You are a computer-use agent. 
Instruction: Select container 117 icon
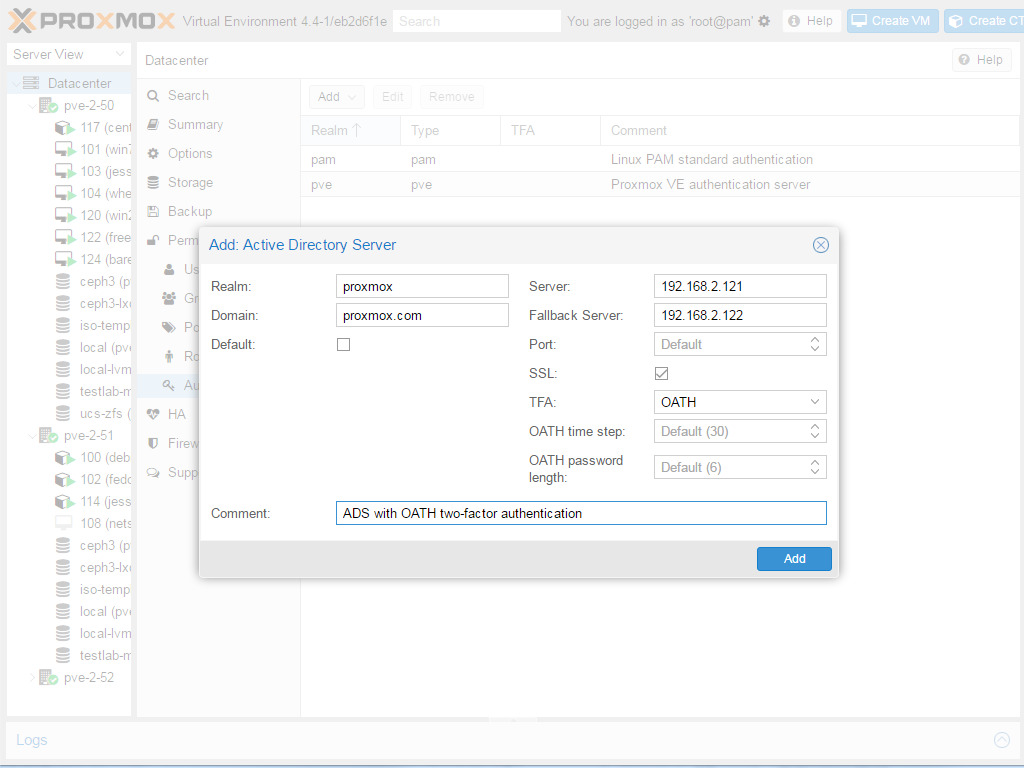(65, 127)
